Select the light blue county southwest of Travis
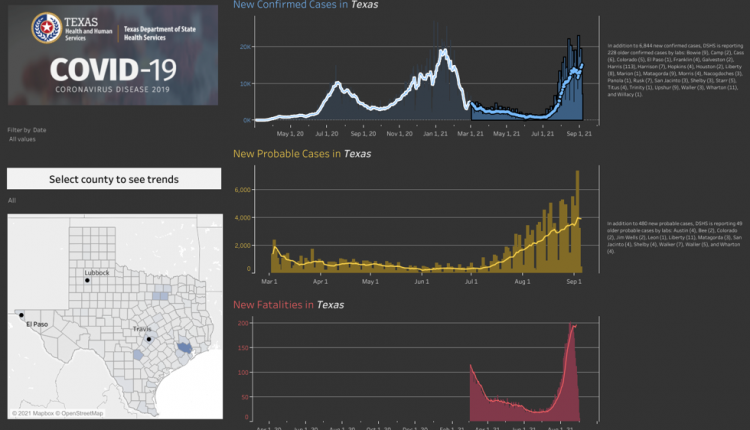750x430 pixels. (137, 355)
